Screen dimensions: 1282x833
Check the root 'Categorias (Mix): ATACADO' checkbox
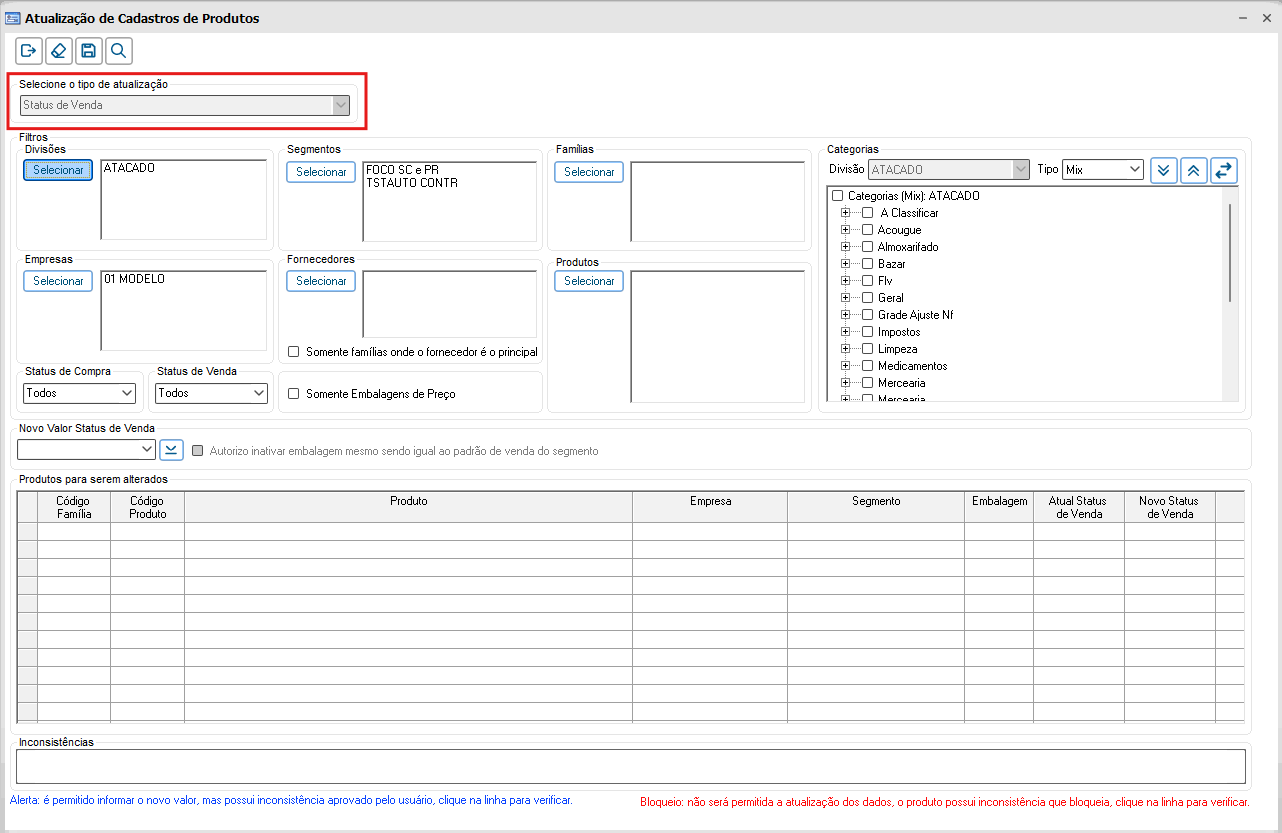(x=838, y=196)
